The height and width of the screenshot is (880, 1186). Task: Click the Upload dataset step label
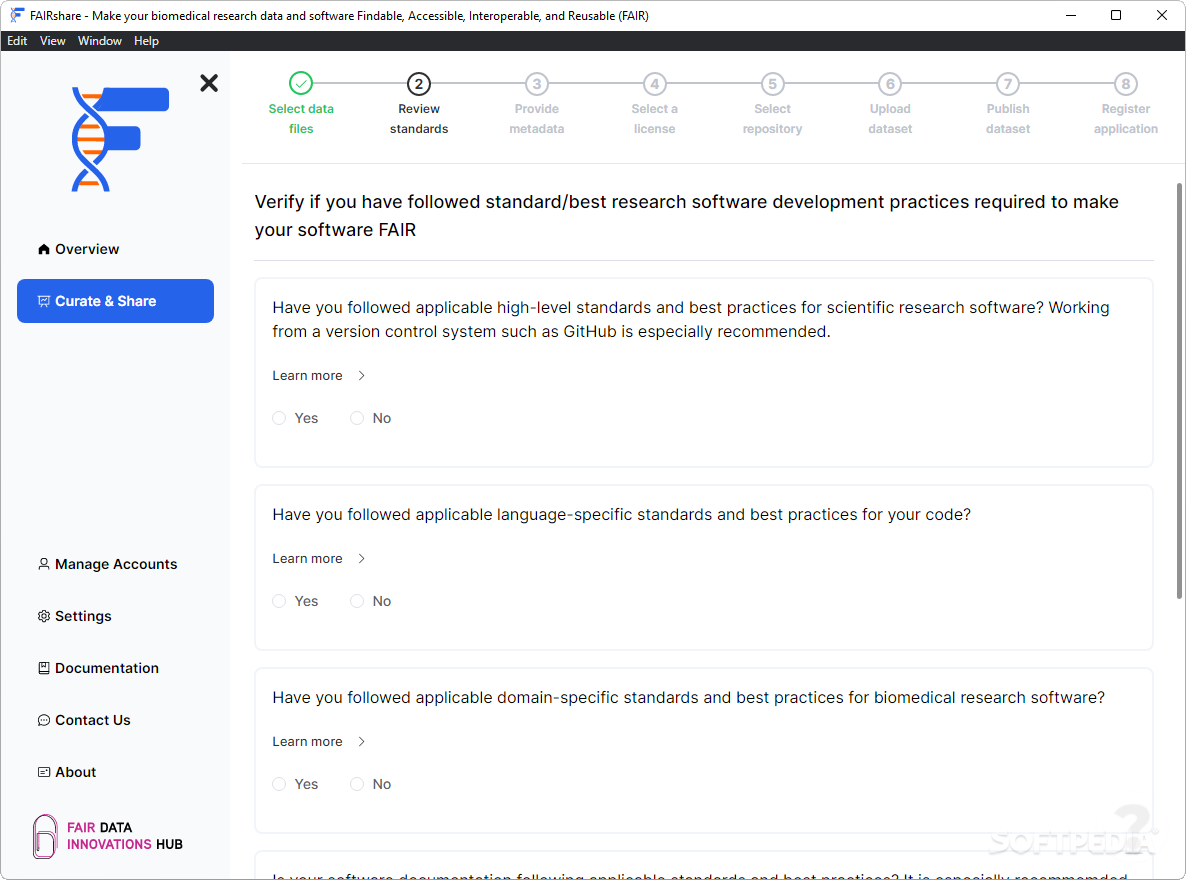point(890,119)
